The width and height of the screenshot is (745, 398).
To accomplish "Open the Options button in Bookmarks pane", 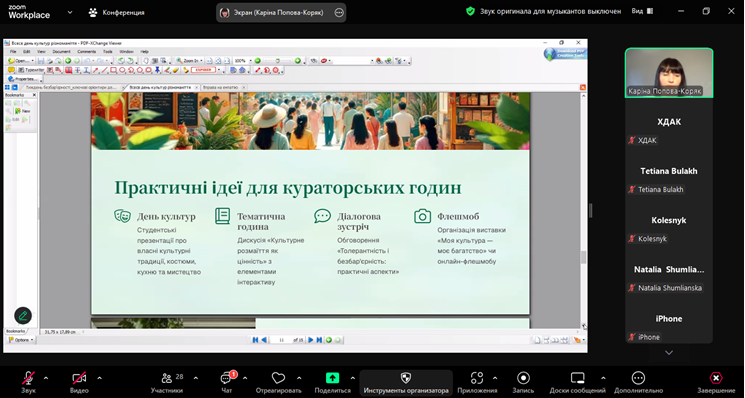I will pyautogui.click(x=20, y=340).
